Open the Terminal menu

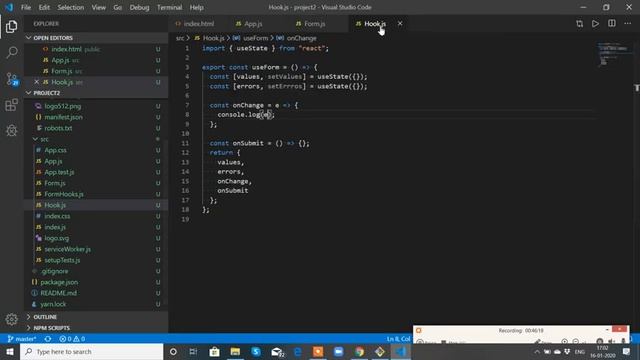coord(169,7)
